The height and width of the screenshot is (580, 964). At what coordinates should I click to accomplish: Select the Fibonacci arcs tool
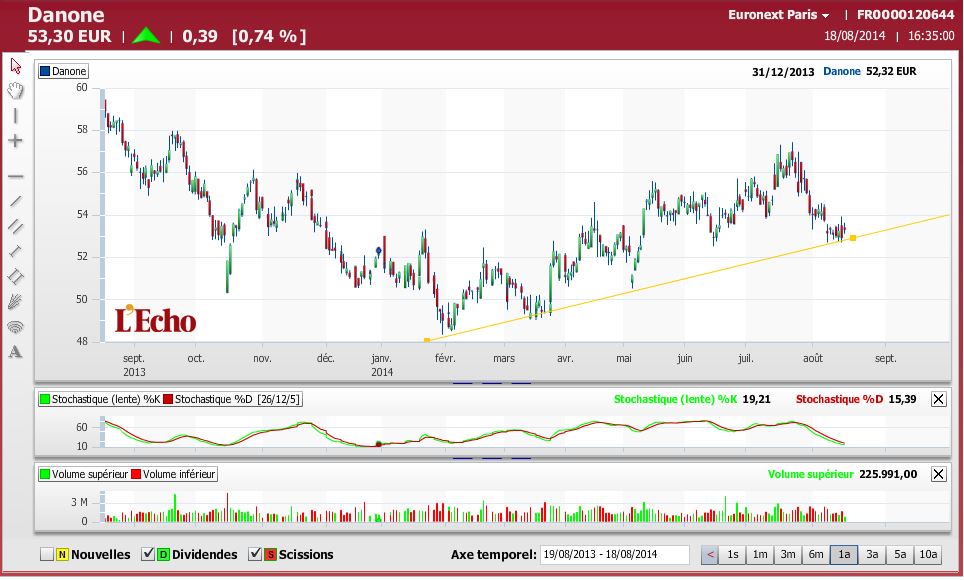pos(15,327)
